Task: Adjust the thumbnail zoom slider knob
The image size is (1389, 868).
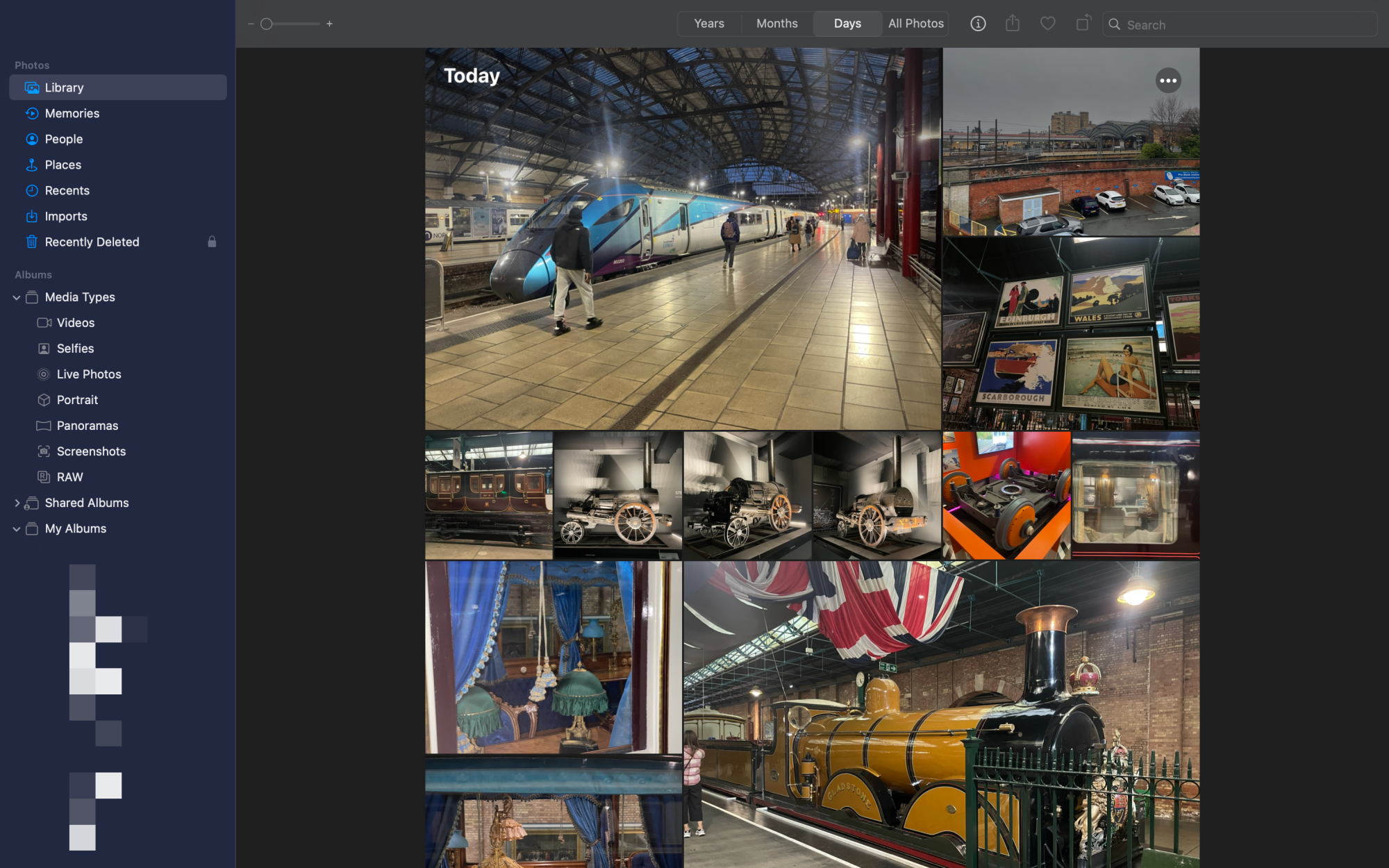Action: [x=266, y=24]
